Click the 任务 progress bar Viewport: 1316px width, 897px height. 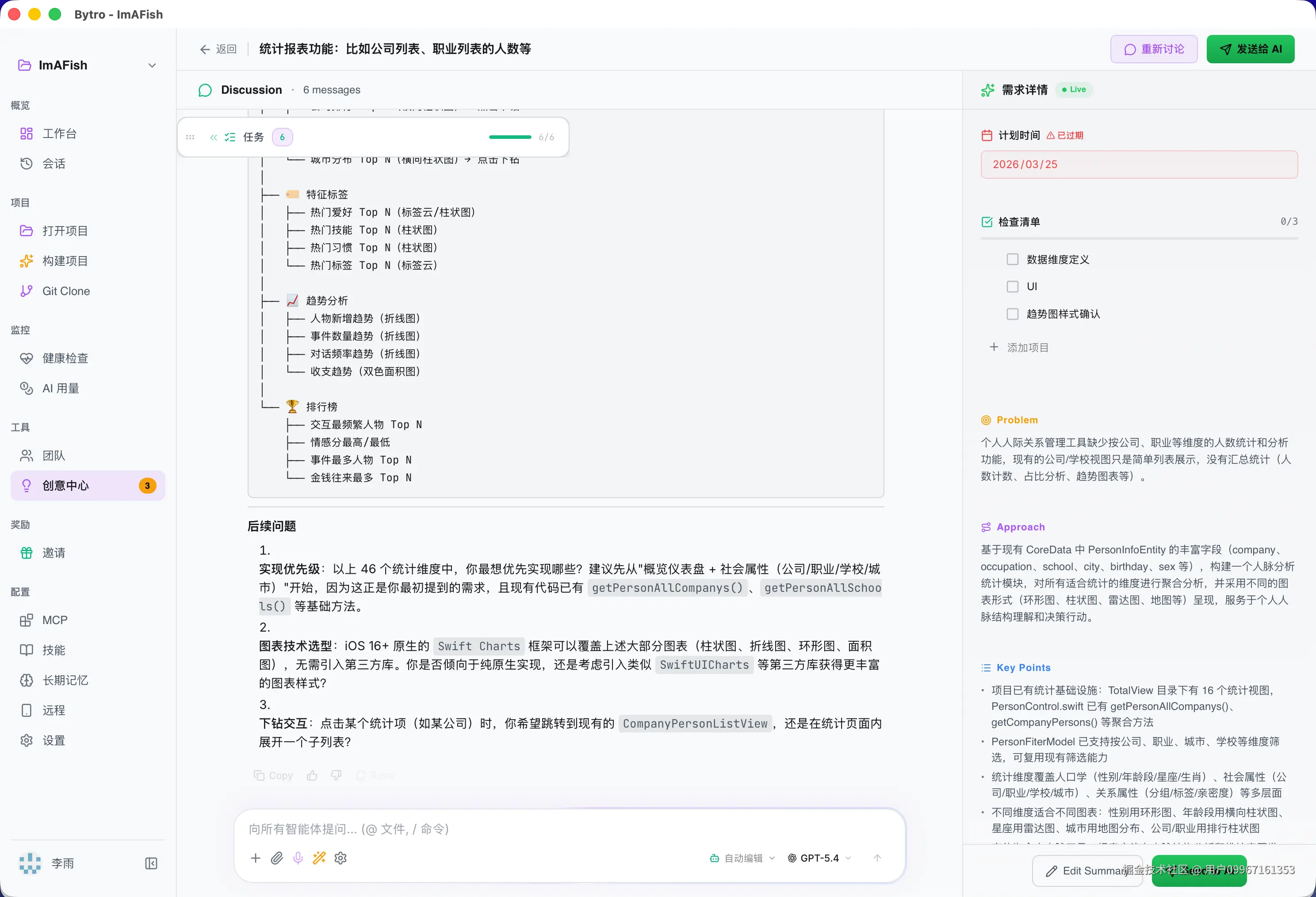(509, 137)
